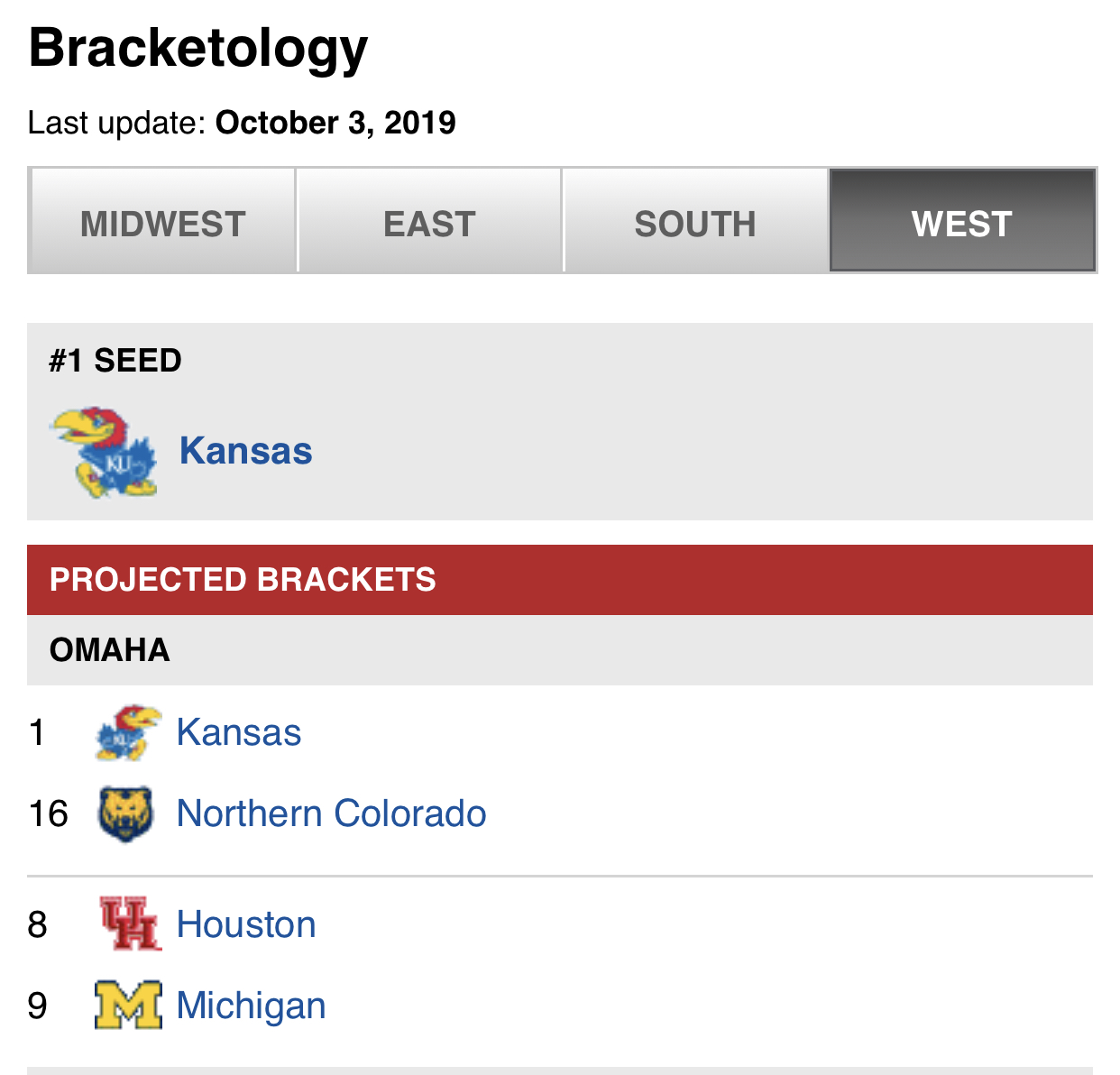Click seed number 16 beside Northern Colorado
The width and height of the screenshot is (1120, 1075).
[48, 813]
